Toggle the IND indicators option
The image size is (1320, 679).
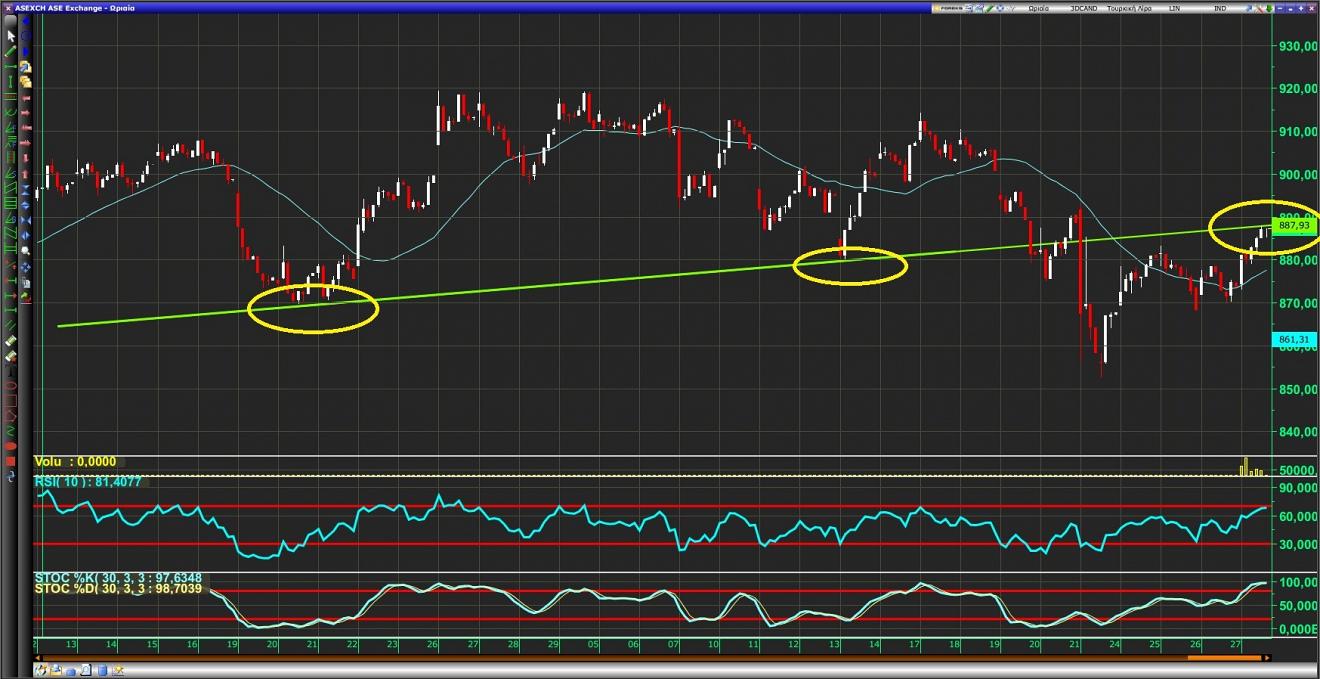[1220, 8]
